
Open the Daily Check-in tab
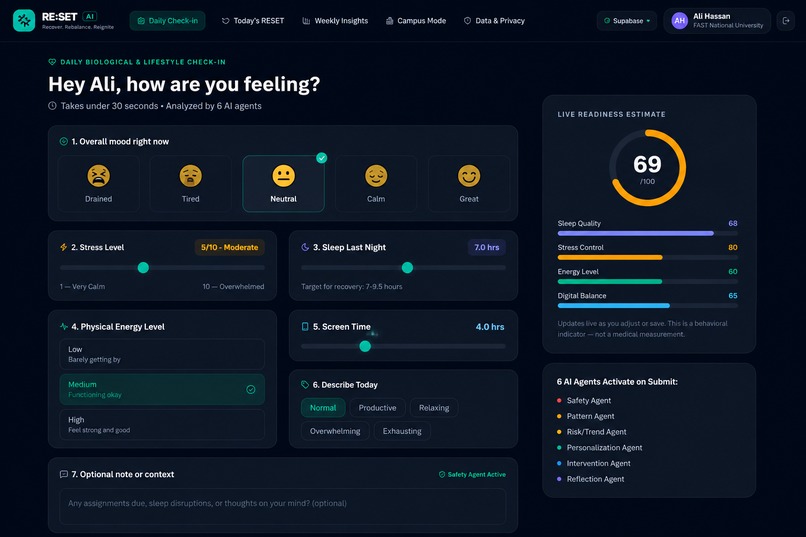coord(168,21)
